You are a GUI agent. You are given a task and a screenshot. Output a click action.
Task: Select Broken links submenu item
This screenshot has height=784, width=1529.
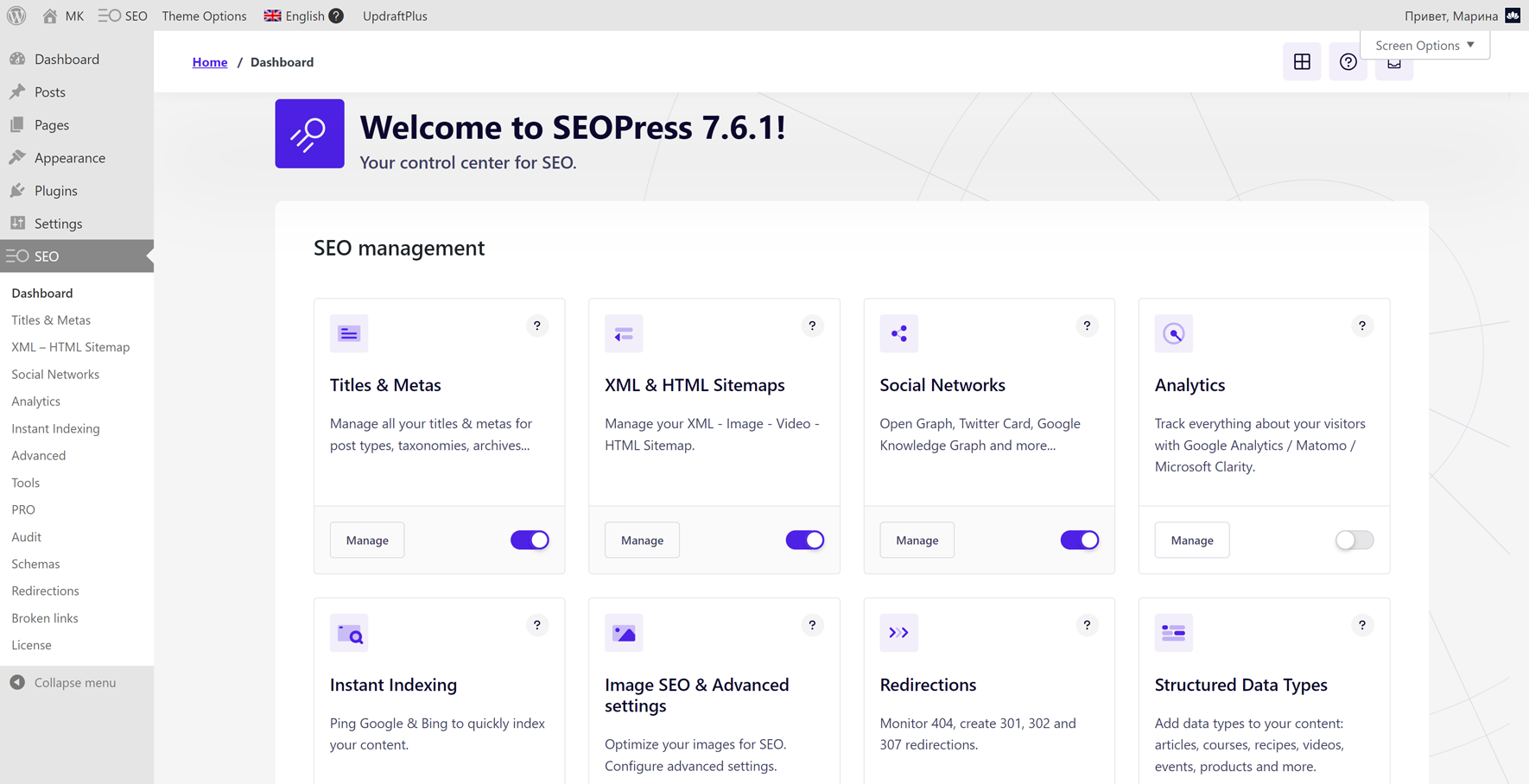click(x=45, y=618)
